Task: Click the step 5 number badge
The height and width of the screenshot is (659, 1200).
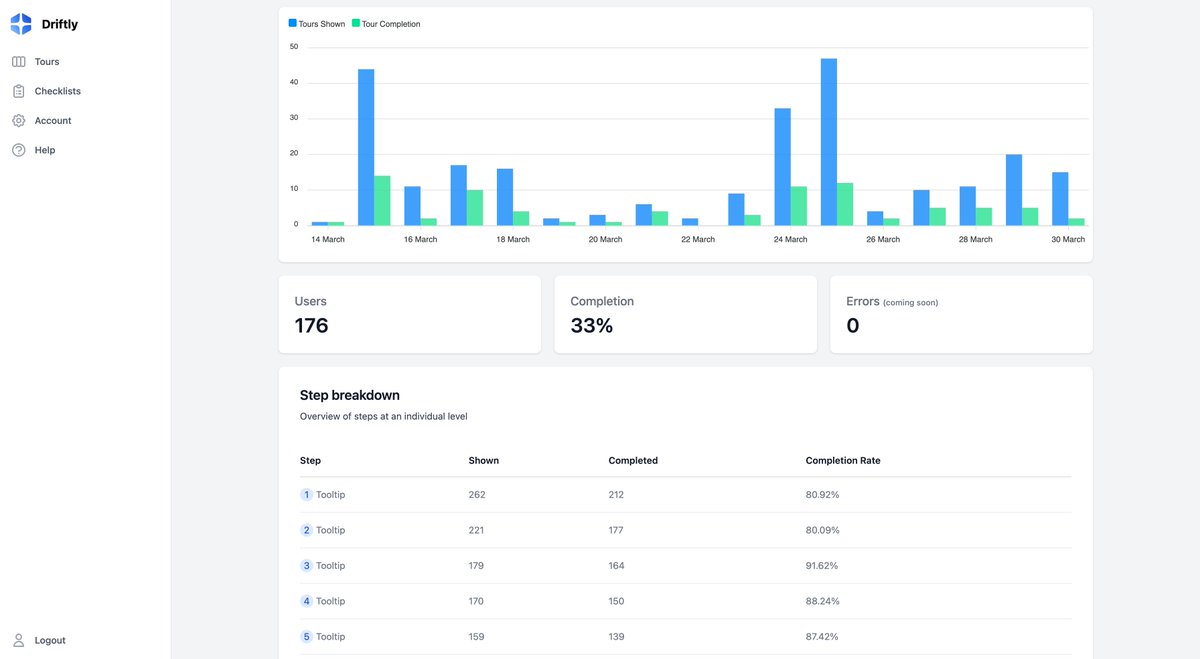Action: (x=306, y=637)
